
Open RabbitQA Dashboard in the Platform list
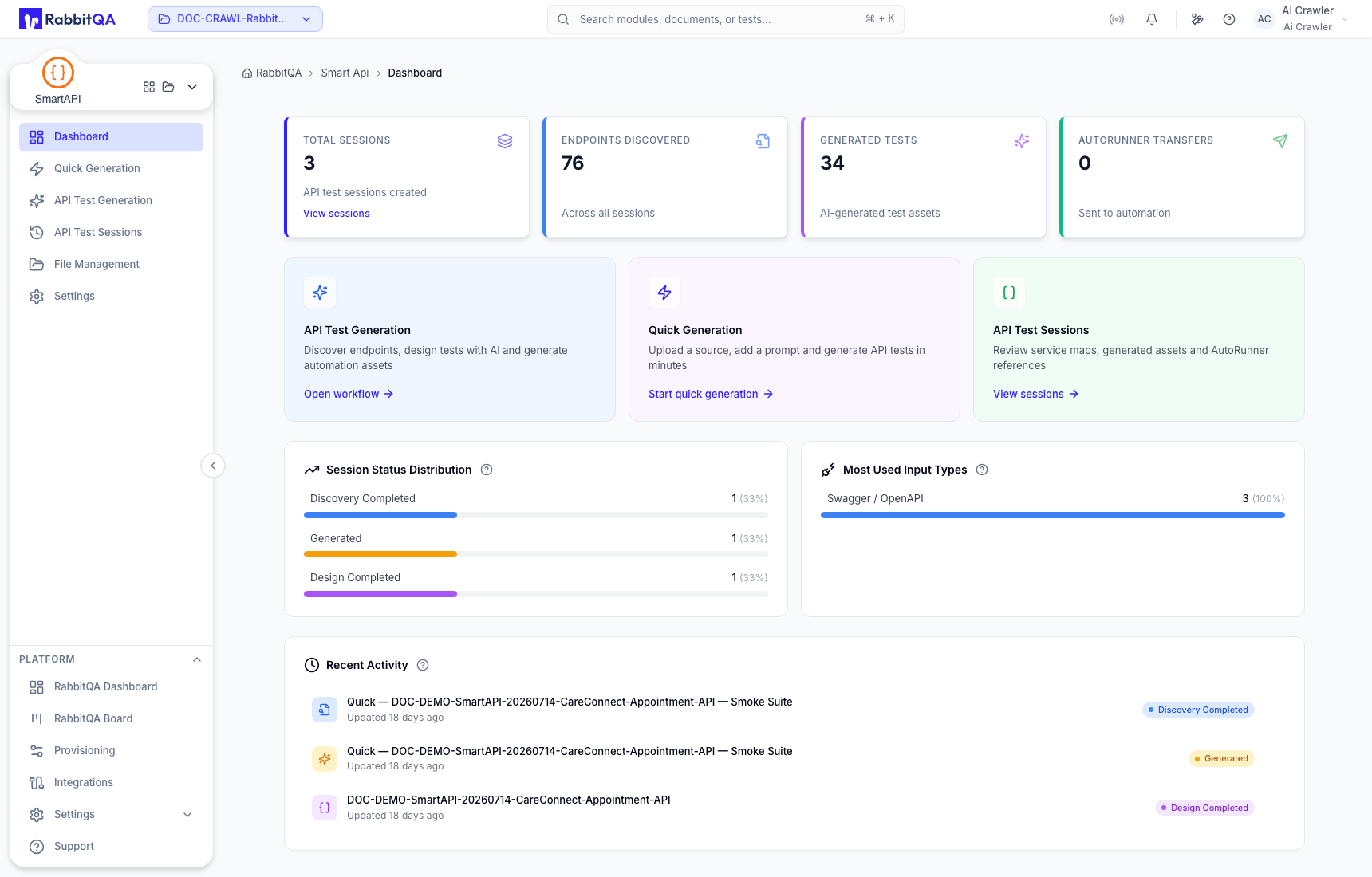tap(111, 687)
